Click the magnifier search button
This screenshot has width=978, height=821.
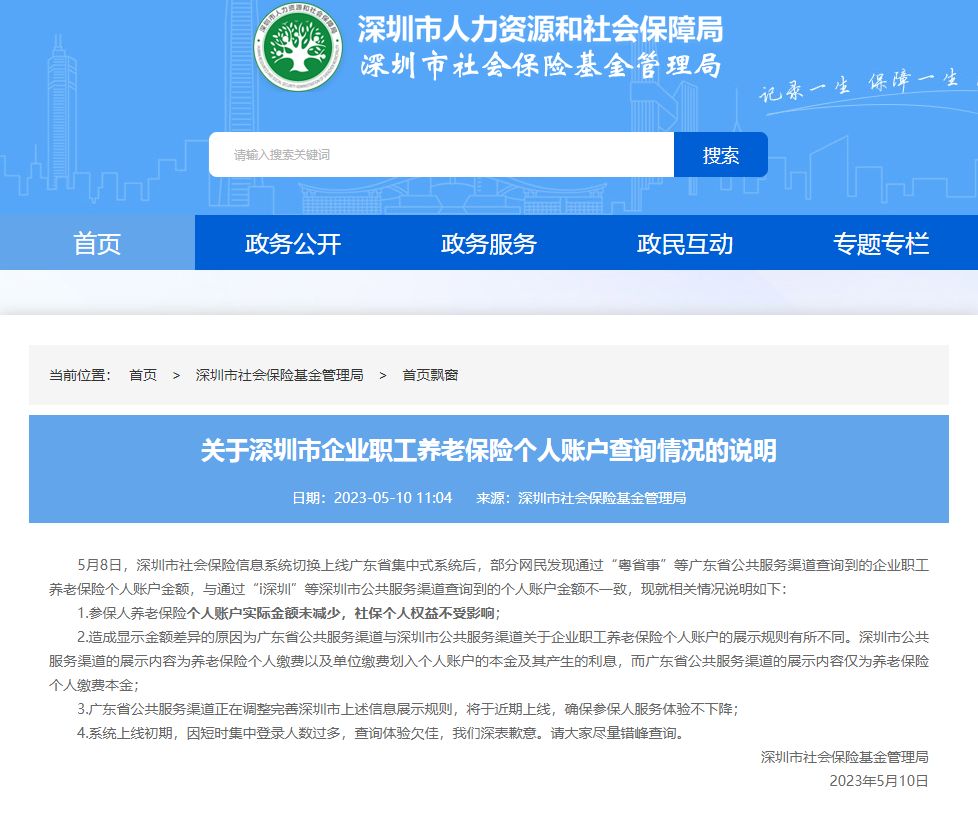point(720,154)
